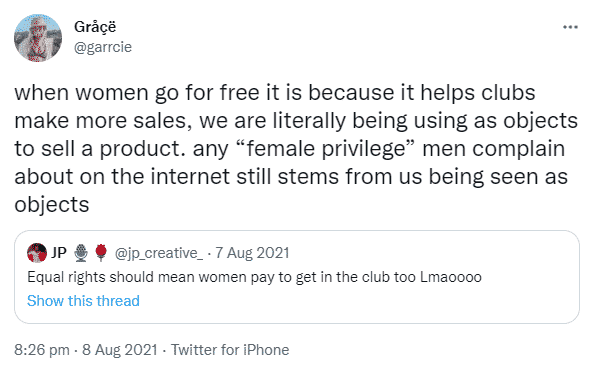Click the microphone emoji beside JP

tap(81, 253)
